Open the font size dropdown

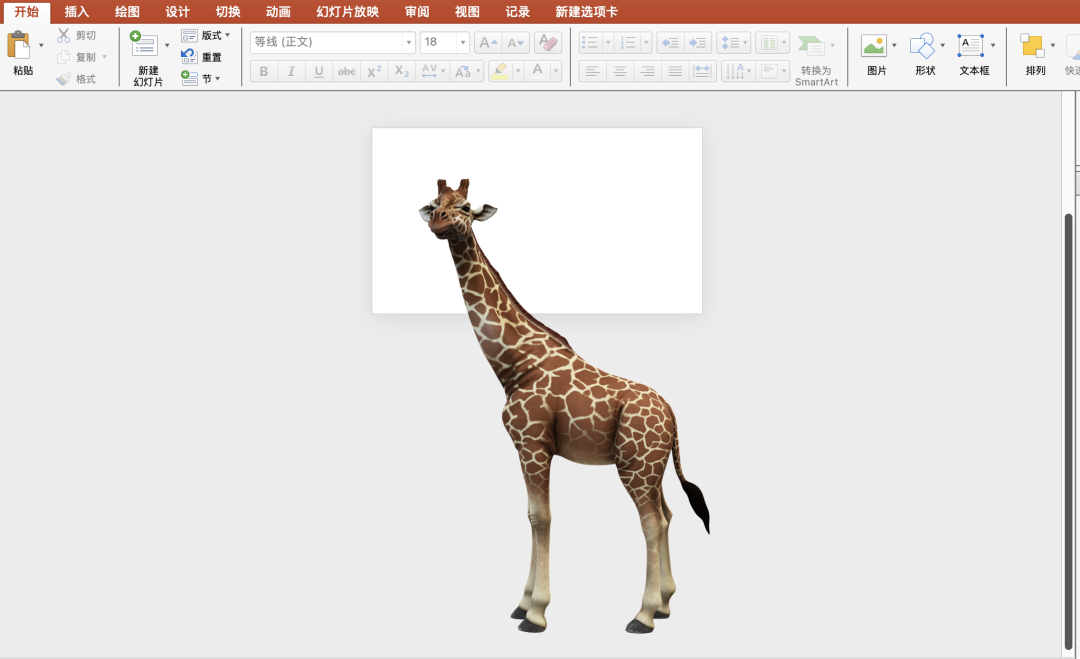click(463, 43)
